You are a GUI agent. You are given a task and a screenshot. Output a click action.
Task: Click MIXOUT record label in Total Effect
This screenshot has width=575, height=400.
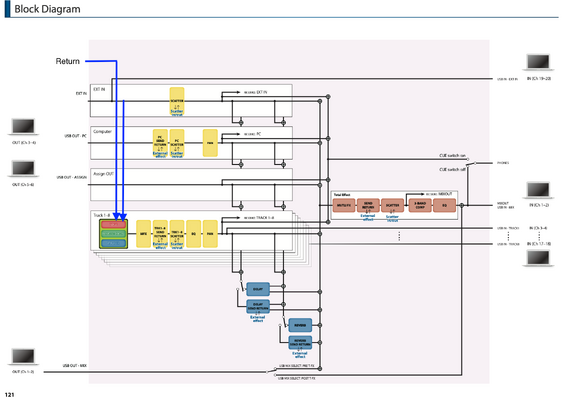click(439, 194)
